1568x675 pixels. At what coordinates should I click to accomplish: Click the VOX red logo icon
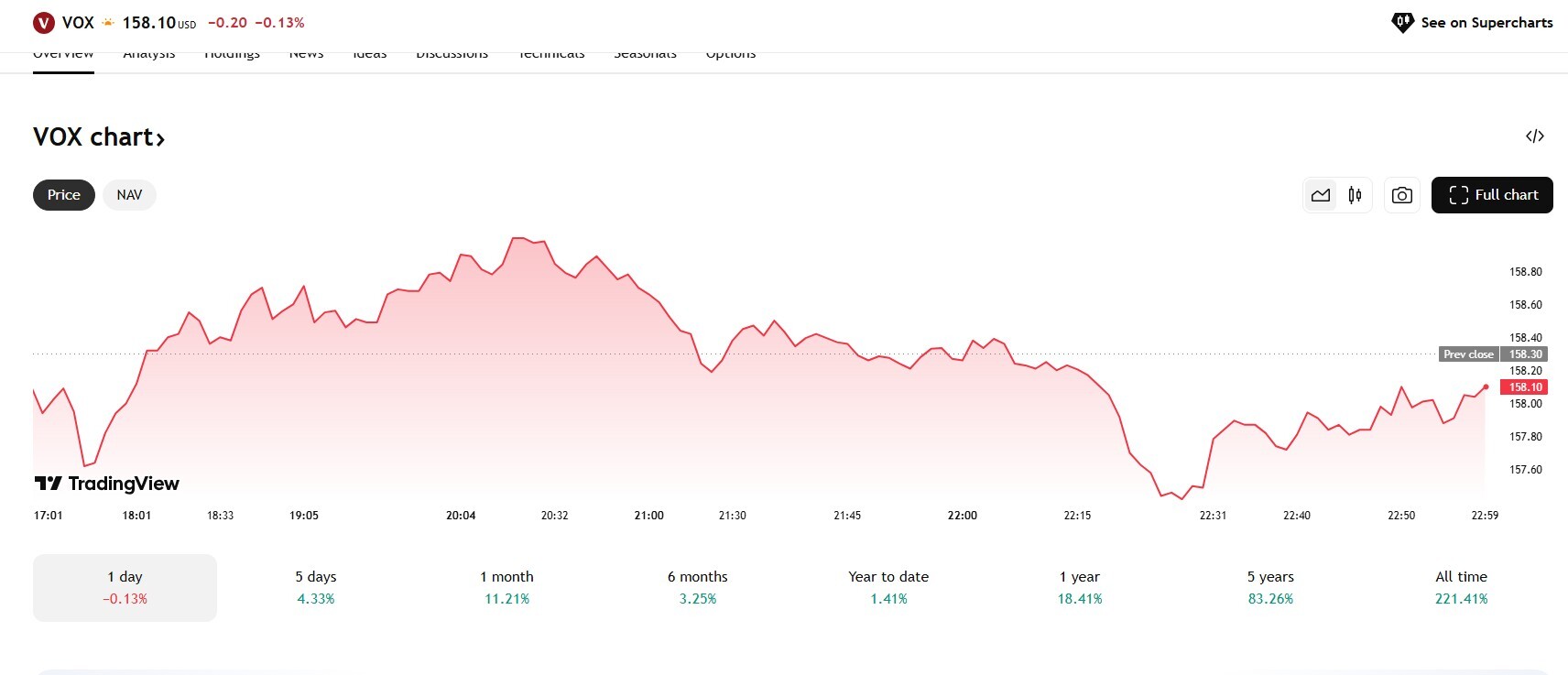coord(43,23)
